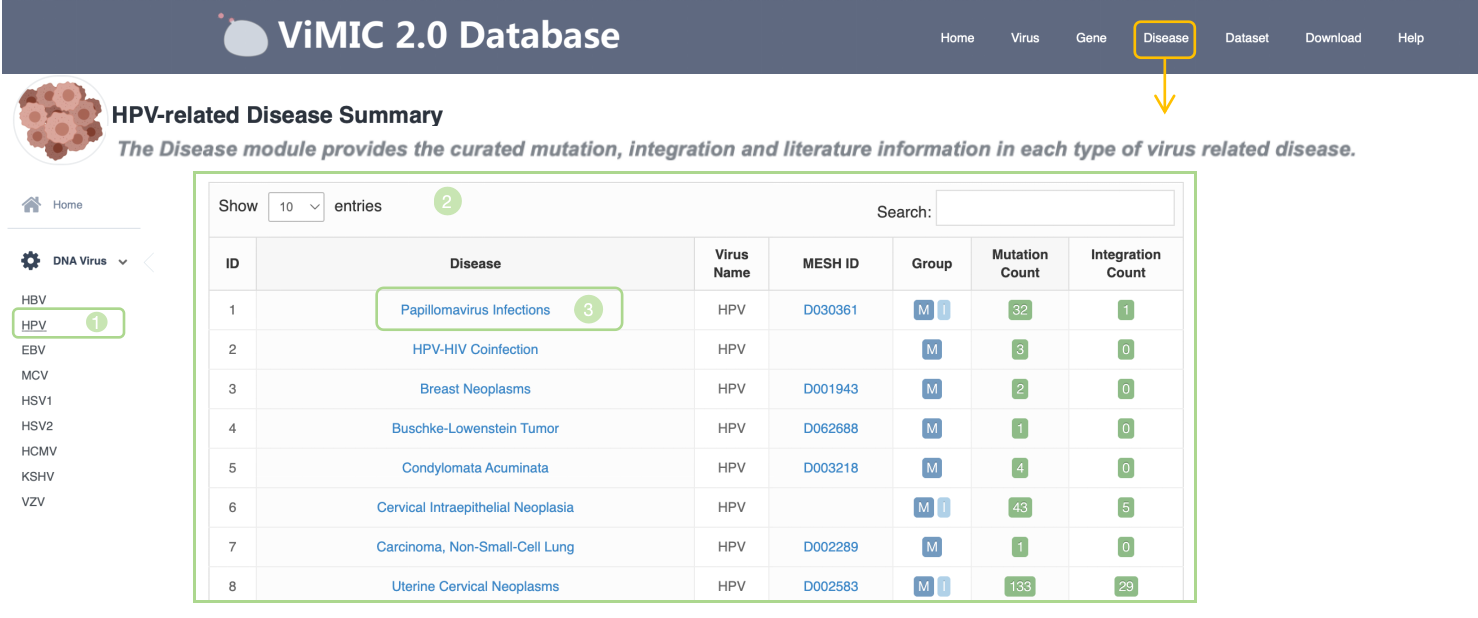Image resolution: width=1478 pixels, height=618 pixels.
Task: Open the Disease menu in the top navigation
Action: tap(1165, 38)
